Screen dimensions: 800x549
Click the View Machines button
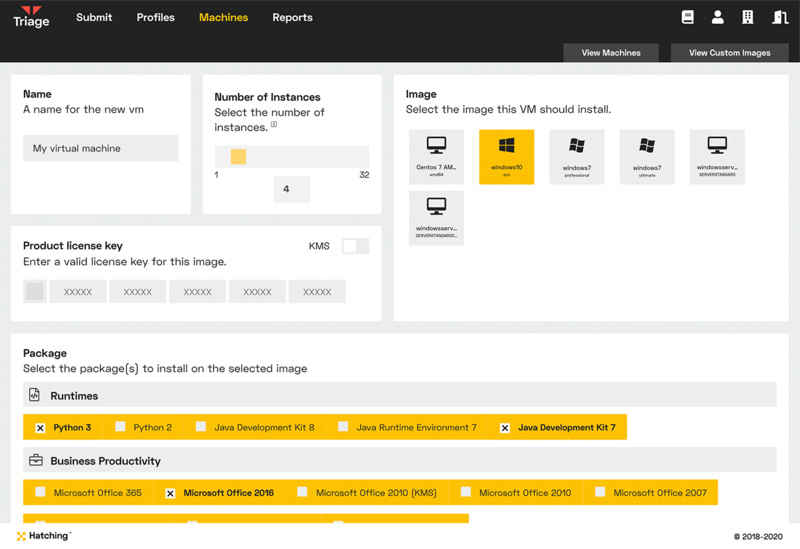pos(611,53)
